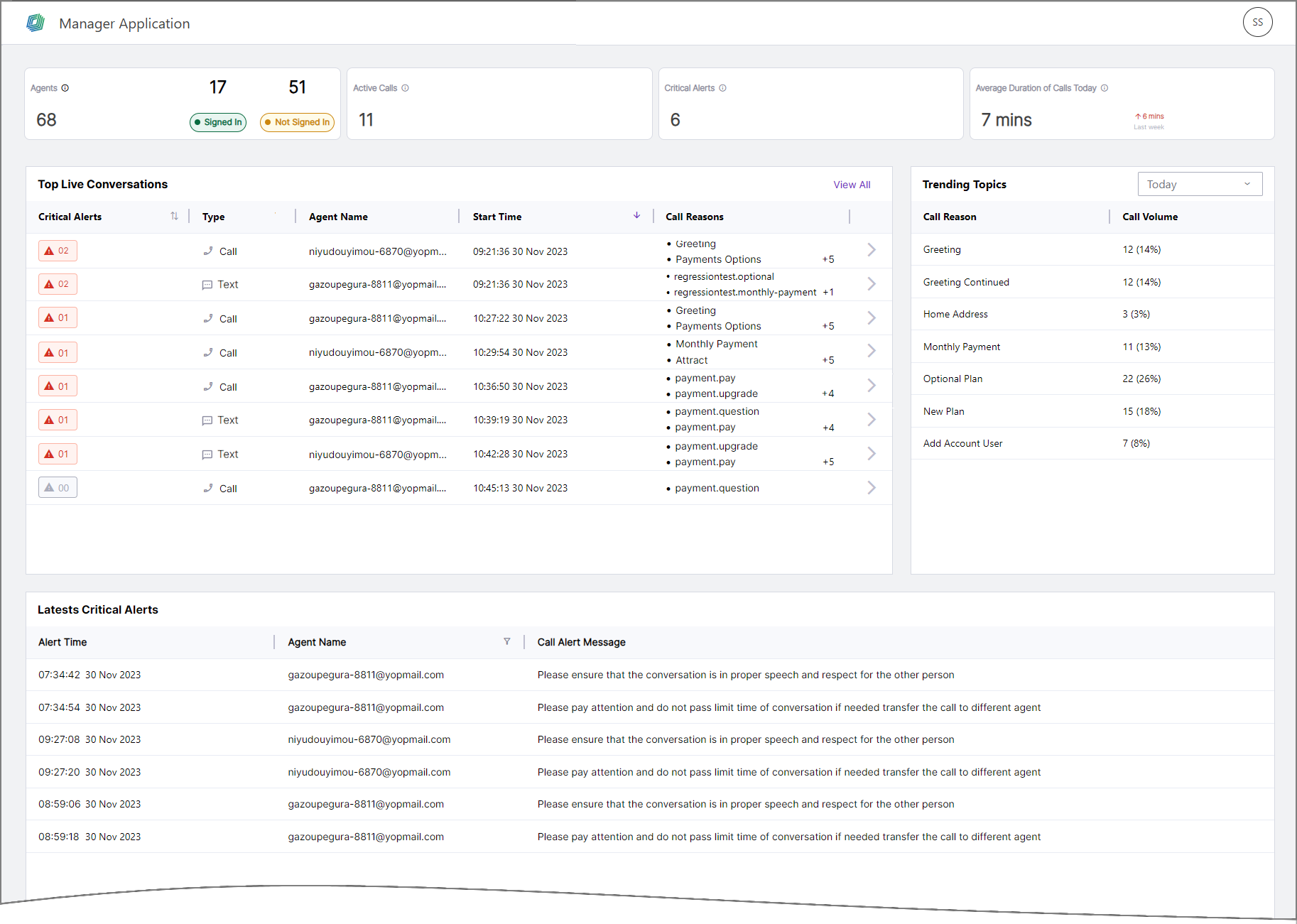Image resolution: width=1297 pixels, height=924 pixels.
Task: Click the 01 alert badge at 10:39:19
Action: point(58,420)
